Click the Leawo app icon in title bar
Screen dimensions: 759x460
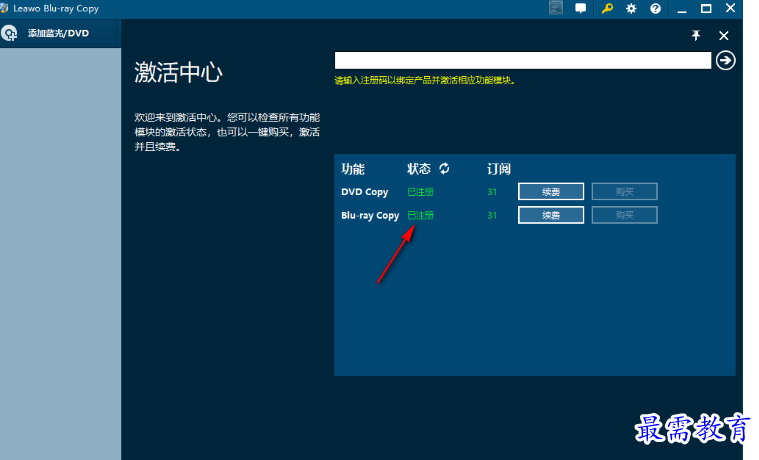4,8
